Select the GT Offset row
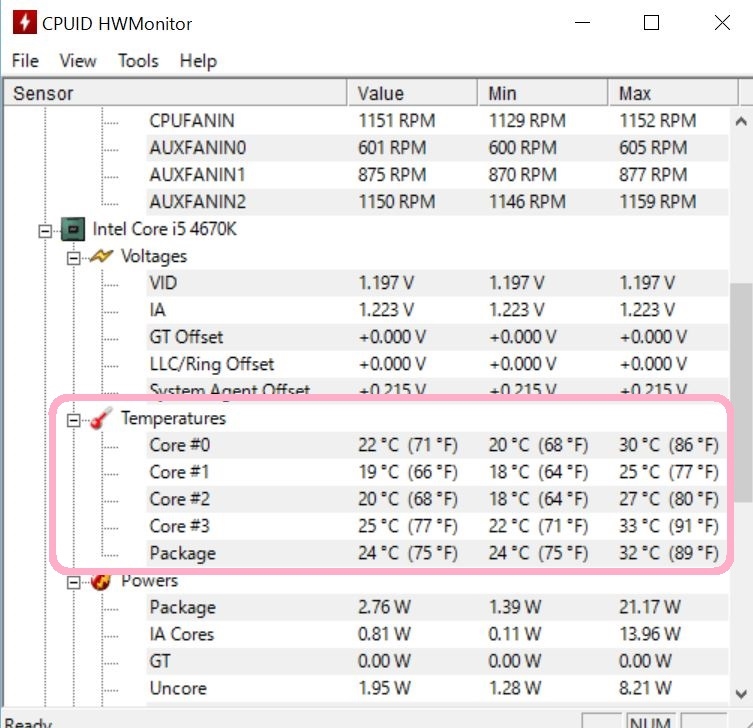 437,337
